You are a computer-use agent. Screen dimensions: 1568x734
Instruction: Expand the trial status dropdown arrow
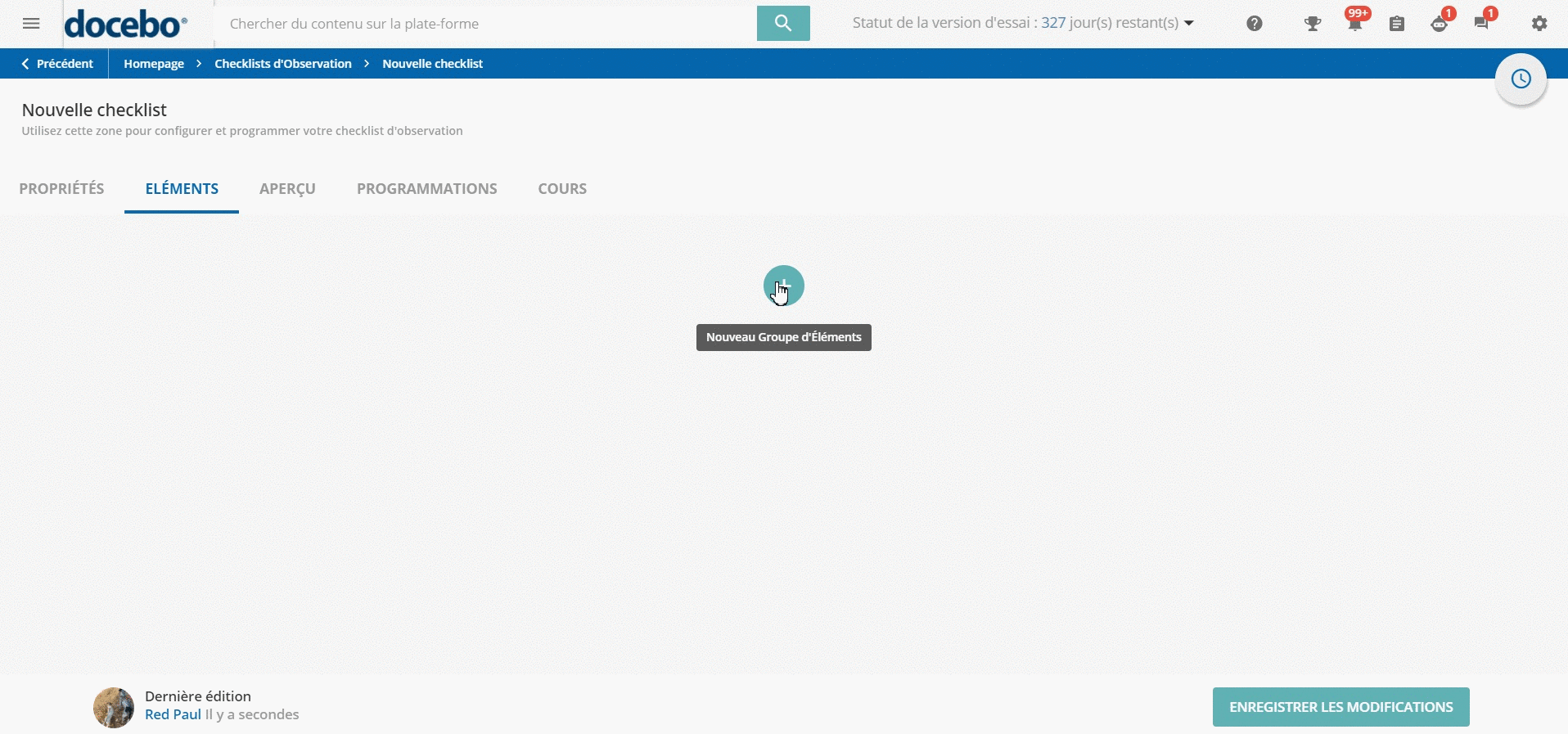[x=1189, y=24]
